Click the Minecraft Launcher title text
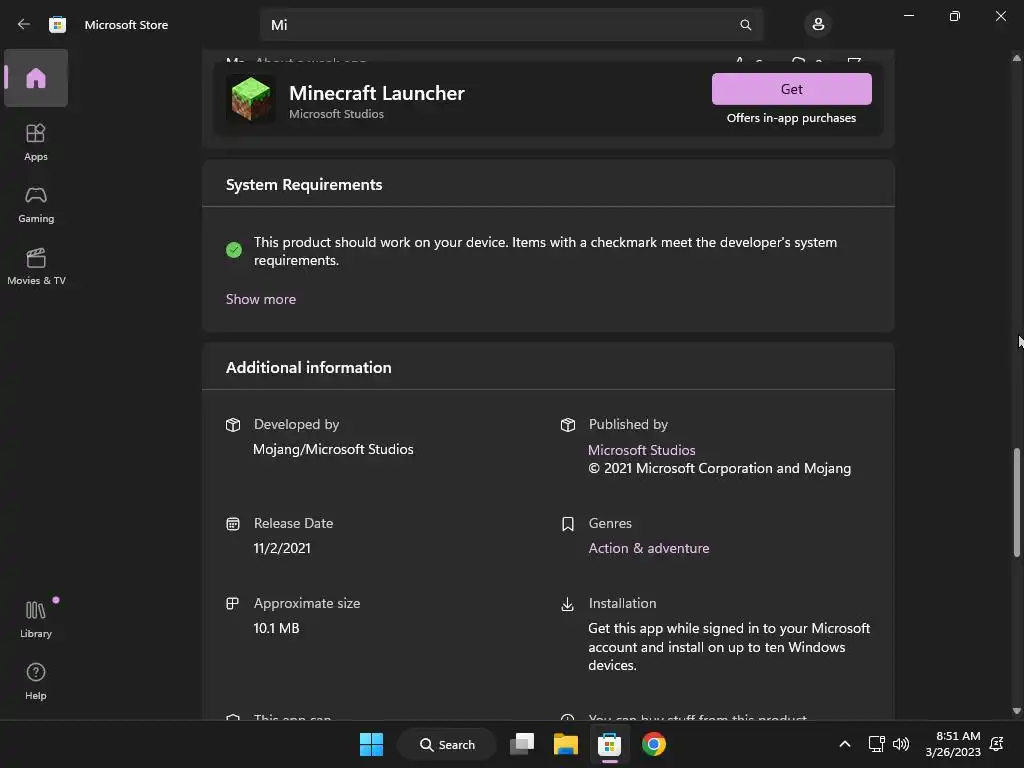Viewport: 1024px width, 768px height. click(377, 93)
